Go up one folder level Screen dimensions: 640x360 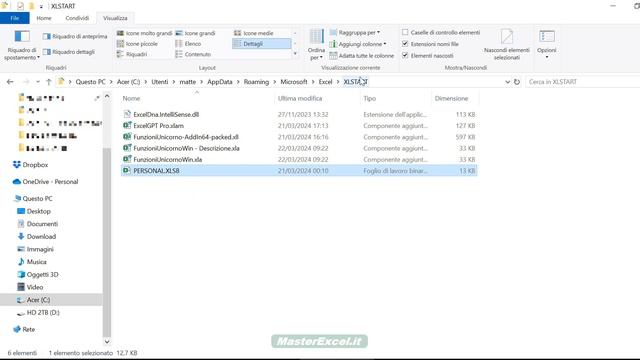[x=49, y=82]
